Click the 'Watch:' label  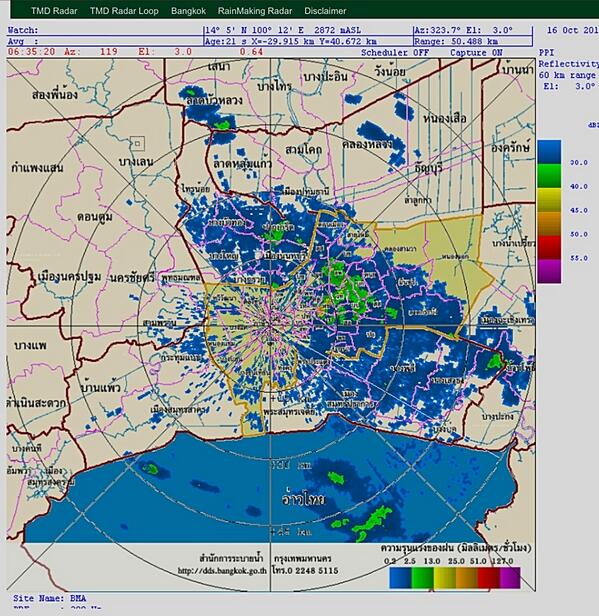pyautogui.click(x=23, y=30)
